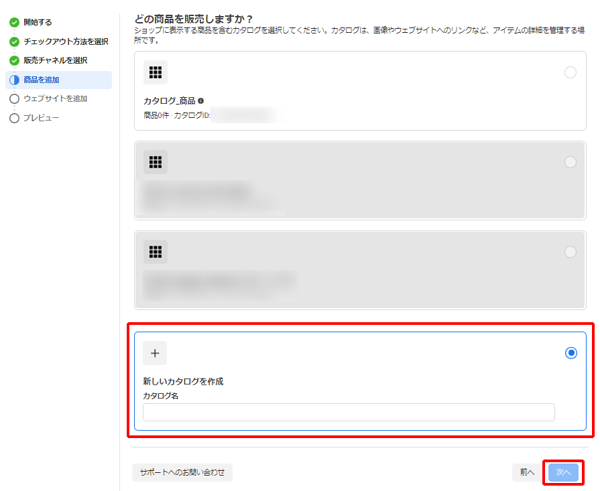Click green checkmark beside チェックアウト方法を選択
The height and width of the screenshot is (491, 600).
[x=14, y=42]
